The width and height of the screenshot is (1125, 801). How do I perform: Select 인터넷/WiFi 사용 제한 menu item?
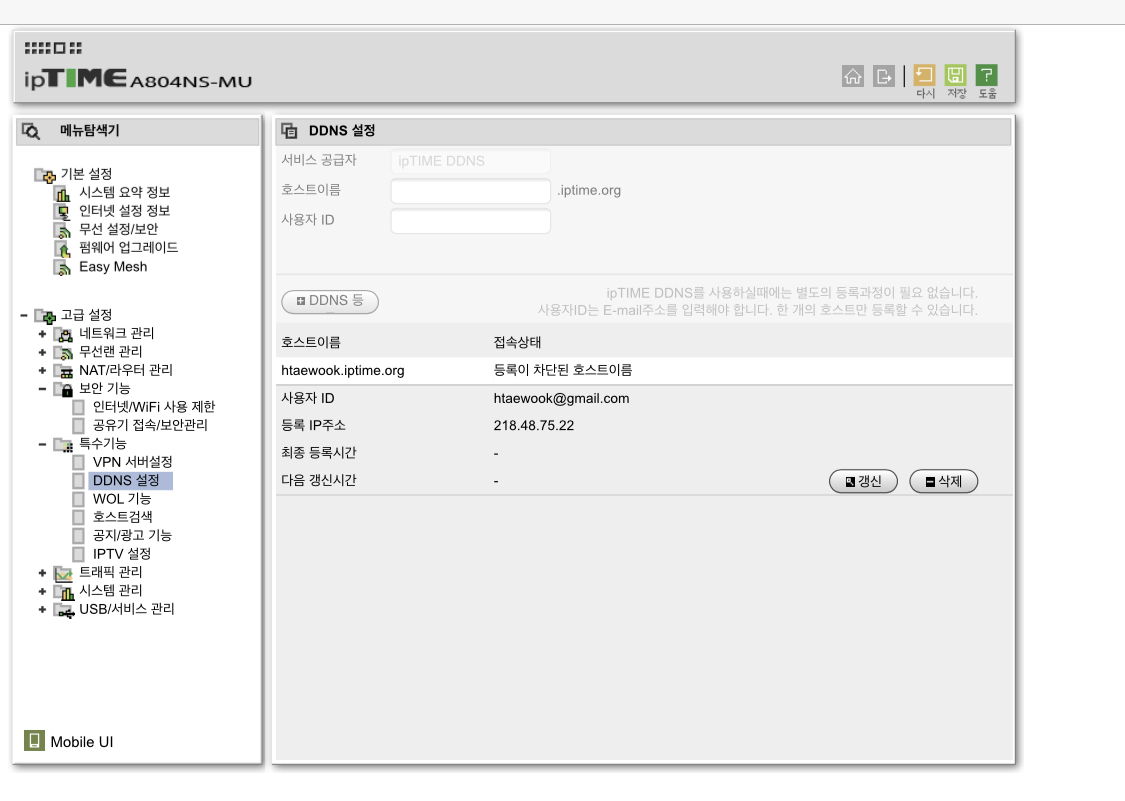click(154, 407)
